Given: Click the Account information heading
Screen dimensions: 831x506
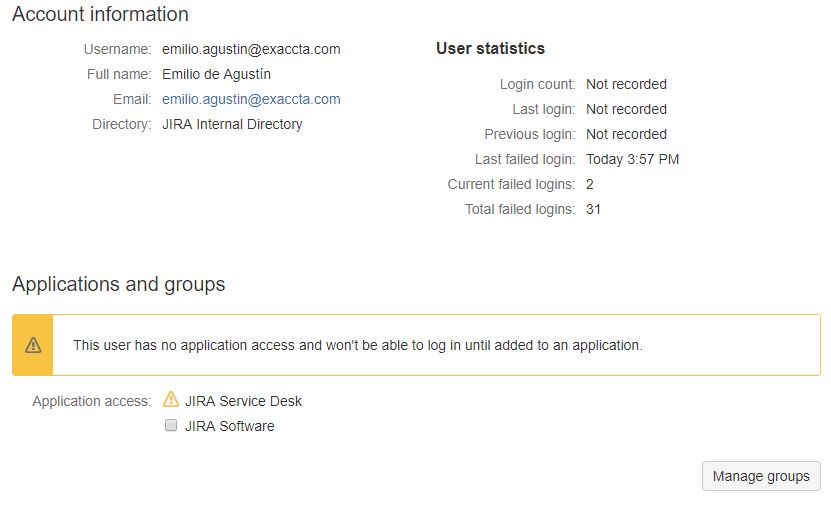Looking at the screenshot, I should pyautogui.click(x=100, y=14).
